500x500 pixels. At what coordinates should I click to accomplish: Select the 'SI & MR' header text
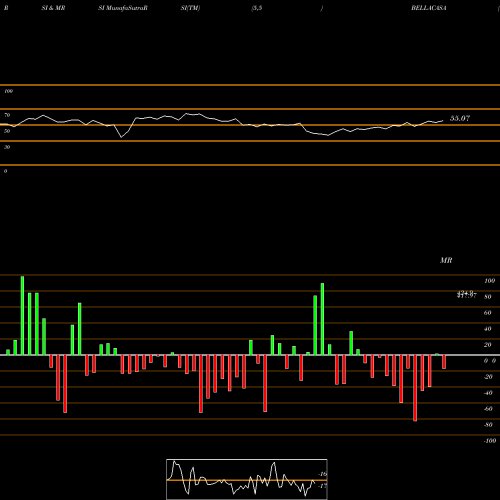coord(53,8)
